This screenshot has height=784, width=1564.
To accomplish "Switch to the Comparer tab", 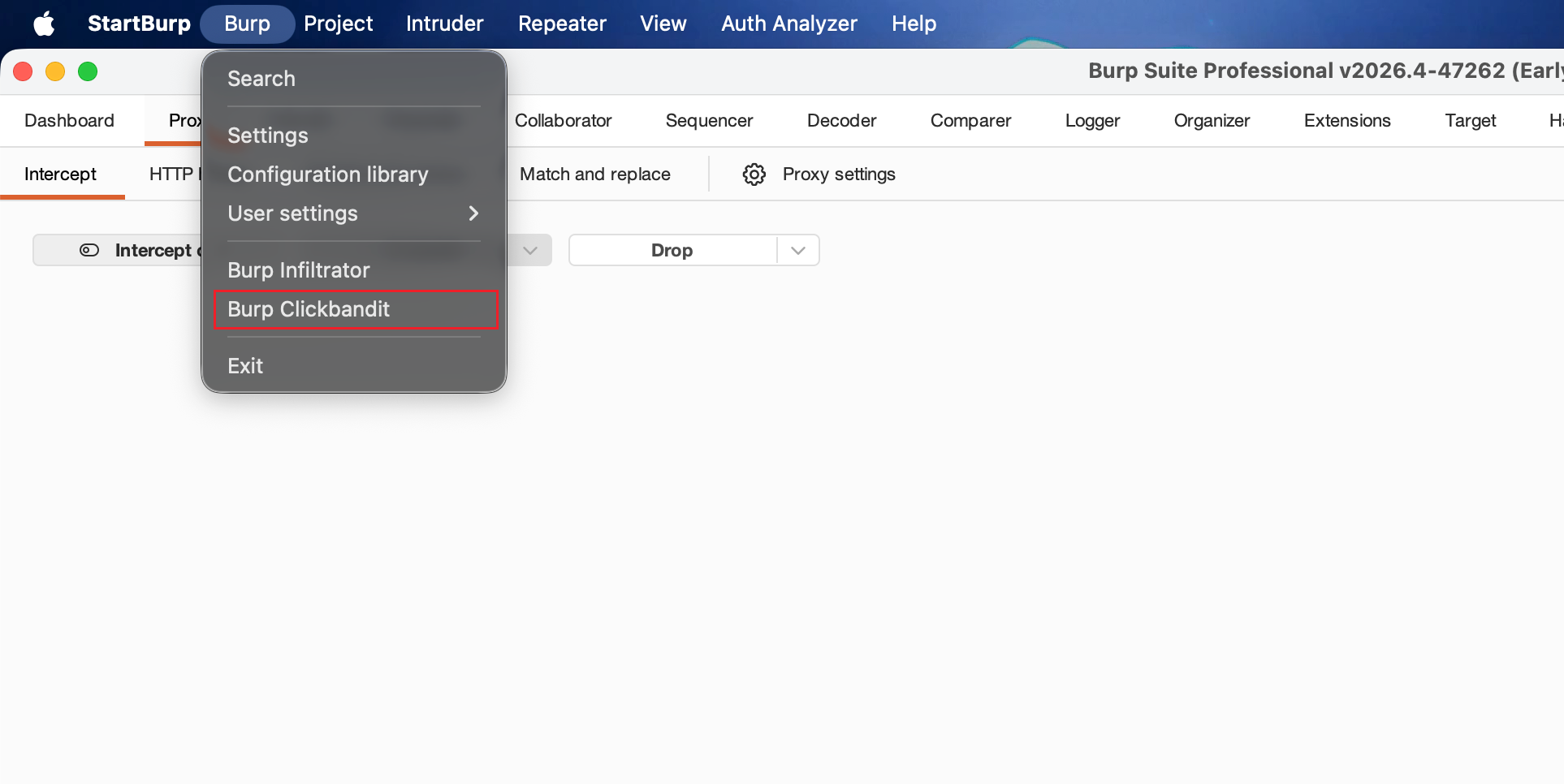I will (971, 121).
